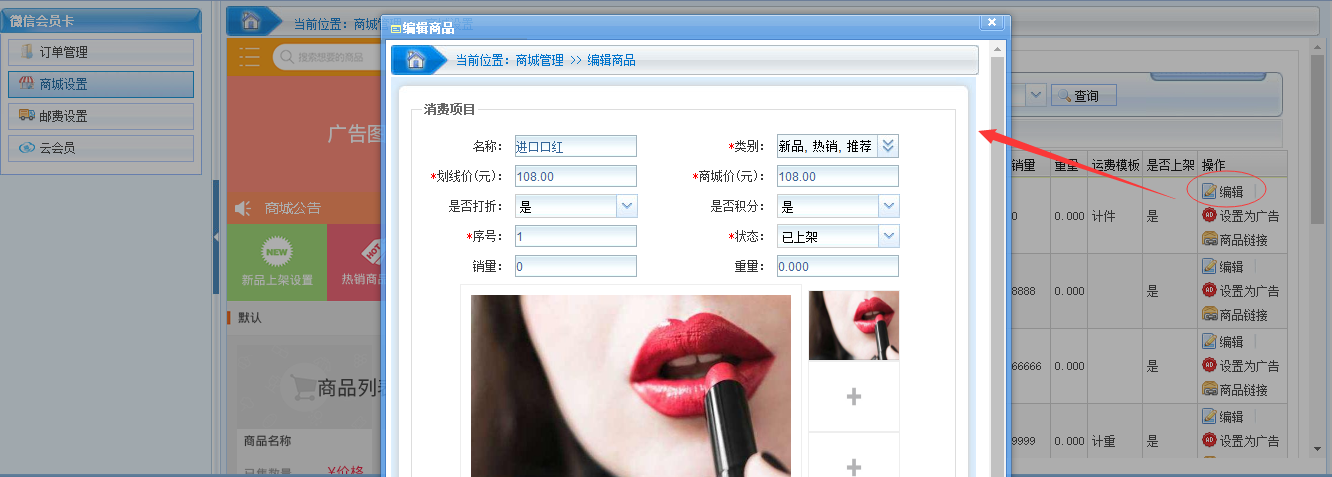Click 编辑 in the 计件 row
Screen dimensions: 1332x477
[x=1223, y=192]
